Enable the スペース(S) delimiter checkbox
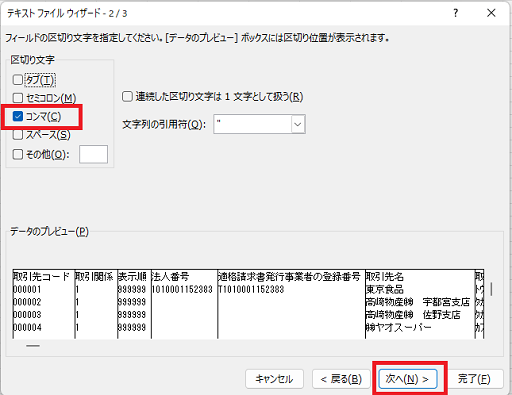 (18, 135)
